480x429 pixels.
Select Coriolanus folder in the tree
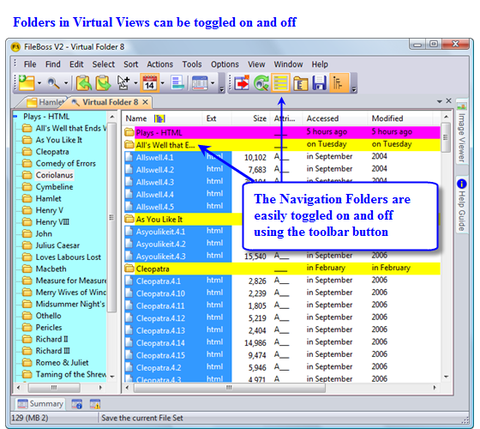pyautogui.click(x=54, y=175)
